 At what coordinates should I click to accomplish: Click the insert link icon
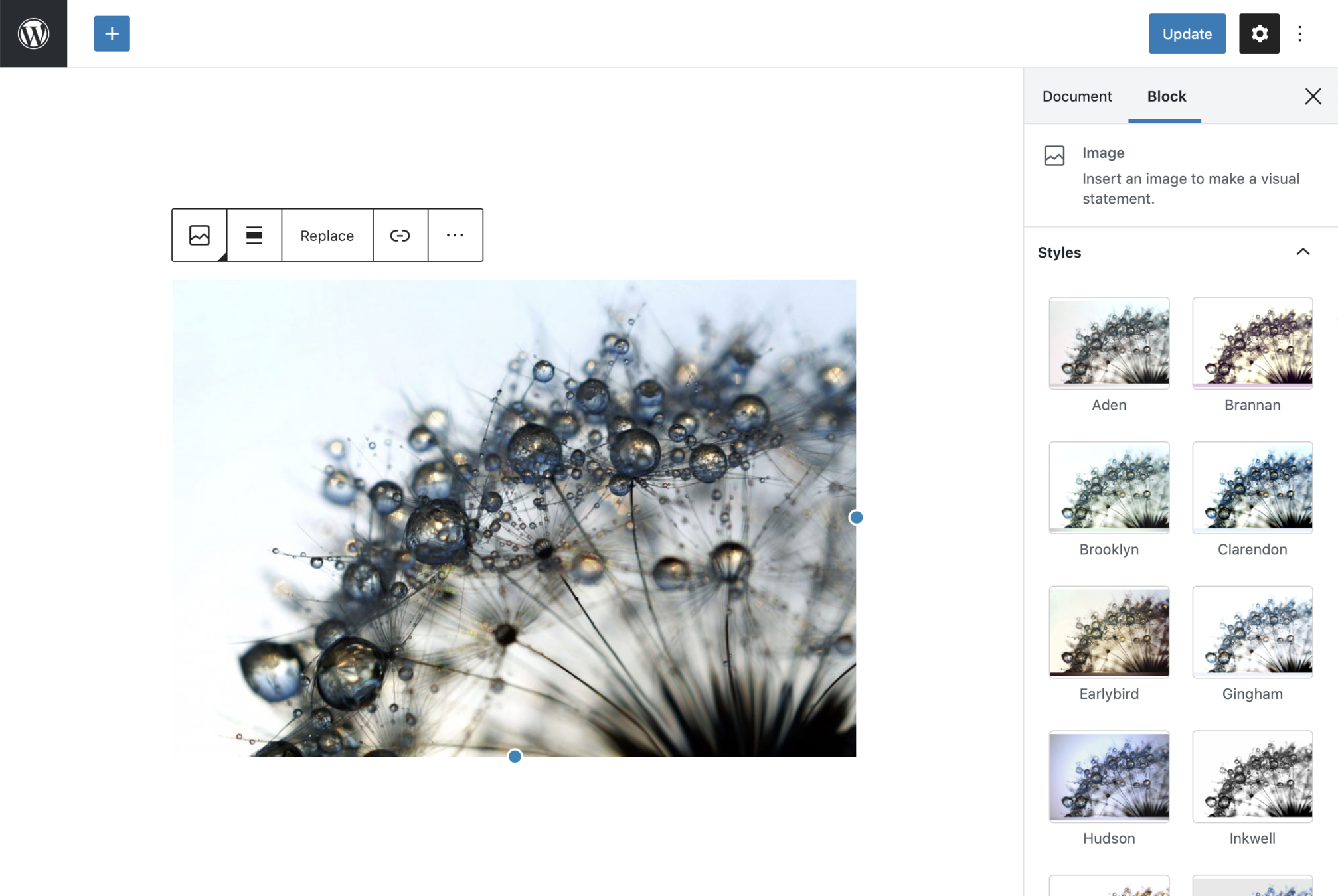click(x=400, y=235)
